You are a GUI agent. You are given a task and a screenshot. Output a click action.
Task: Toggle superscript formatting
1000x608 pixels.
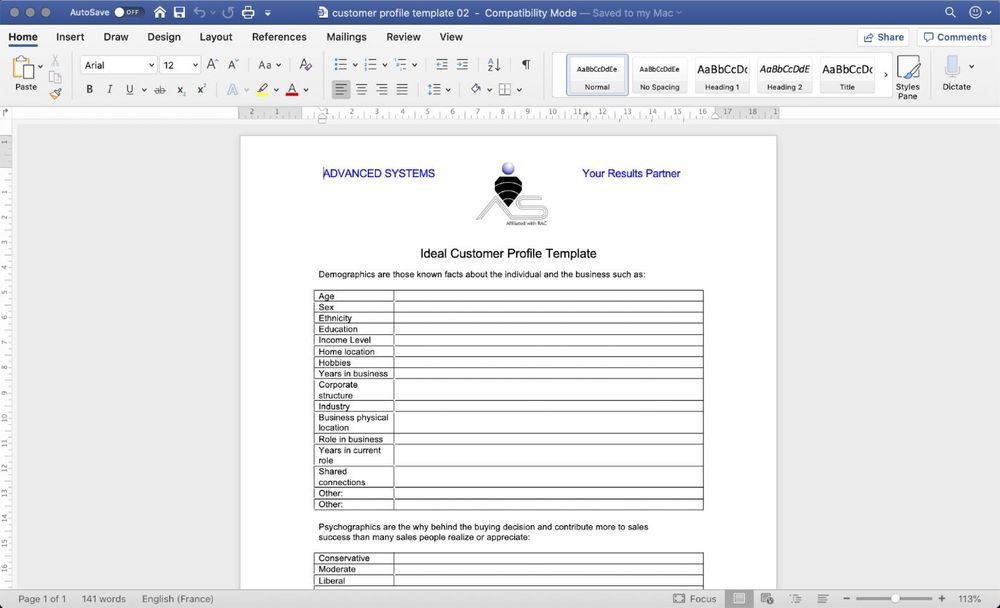[201, 89]
